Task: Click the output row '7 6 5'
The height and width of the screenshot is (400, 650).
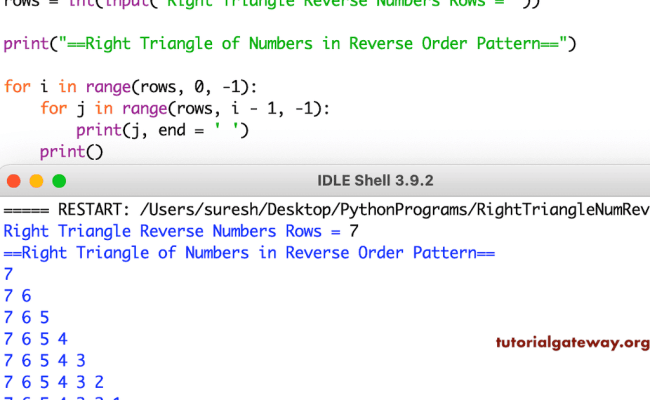Action: (27, 318)
